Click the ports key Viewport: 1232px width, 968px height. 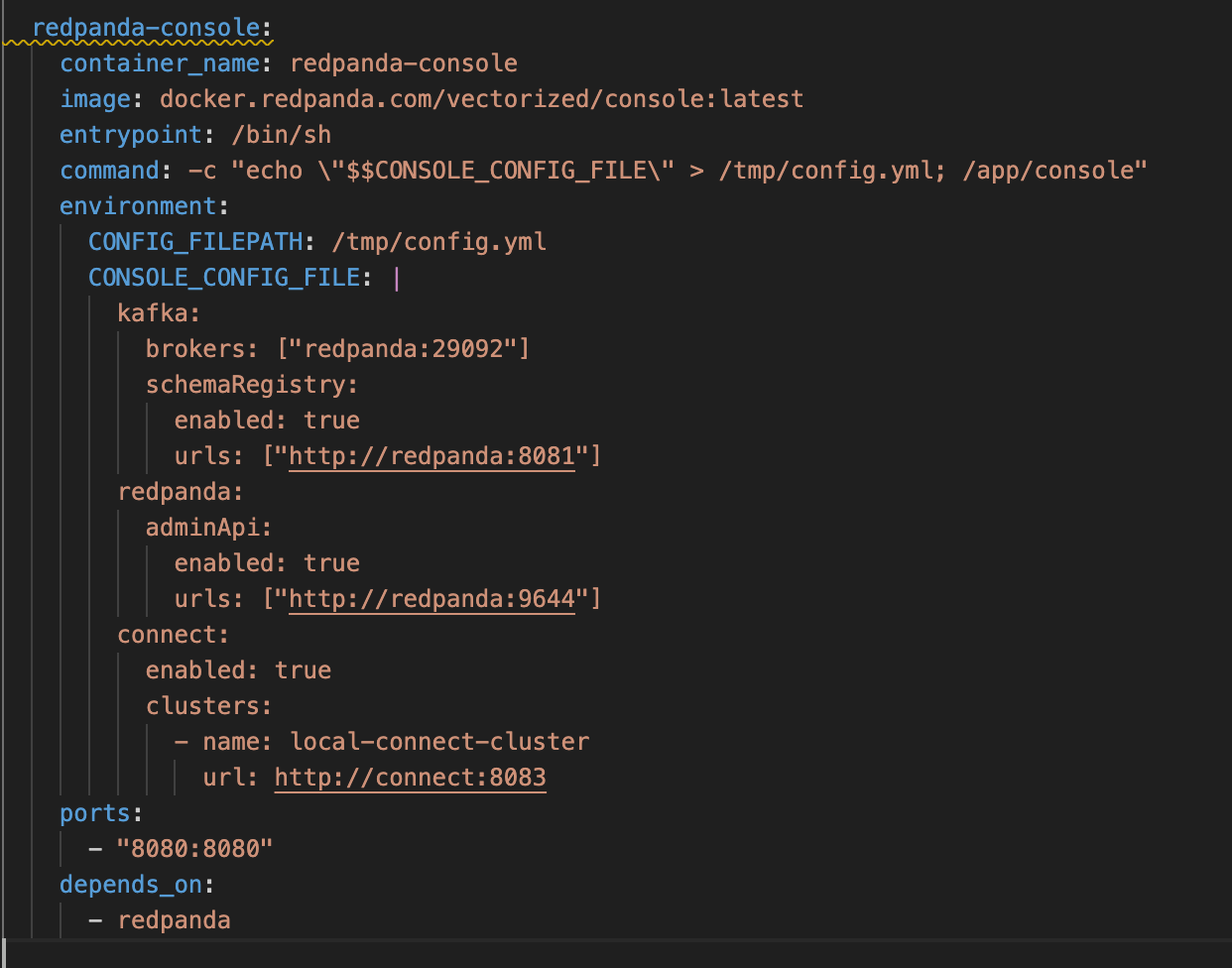[95, 813]
